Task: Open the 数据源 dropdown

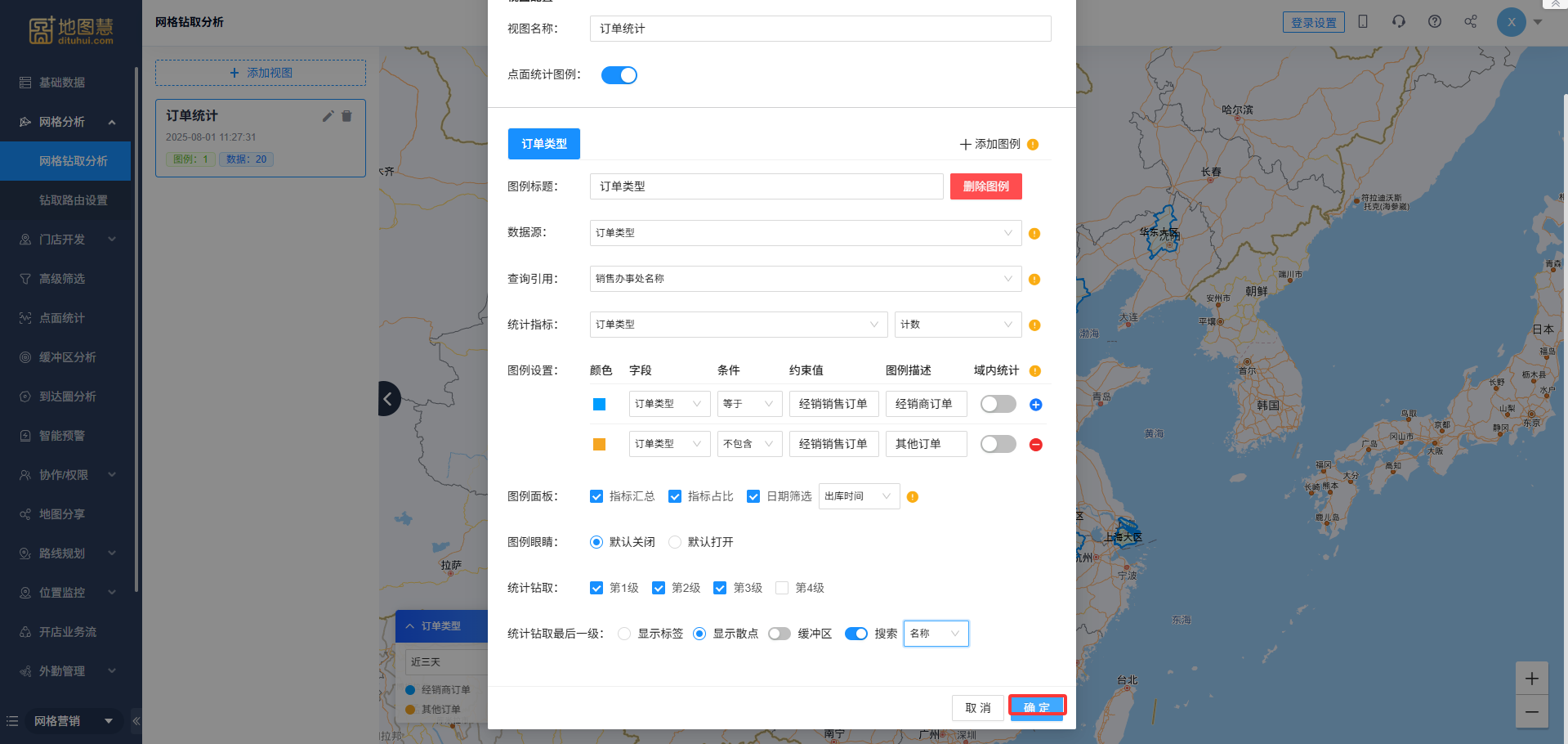Action: pos(805,233)
